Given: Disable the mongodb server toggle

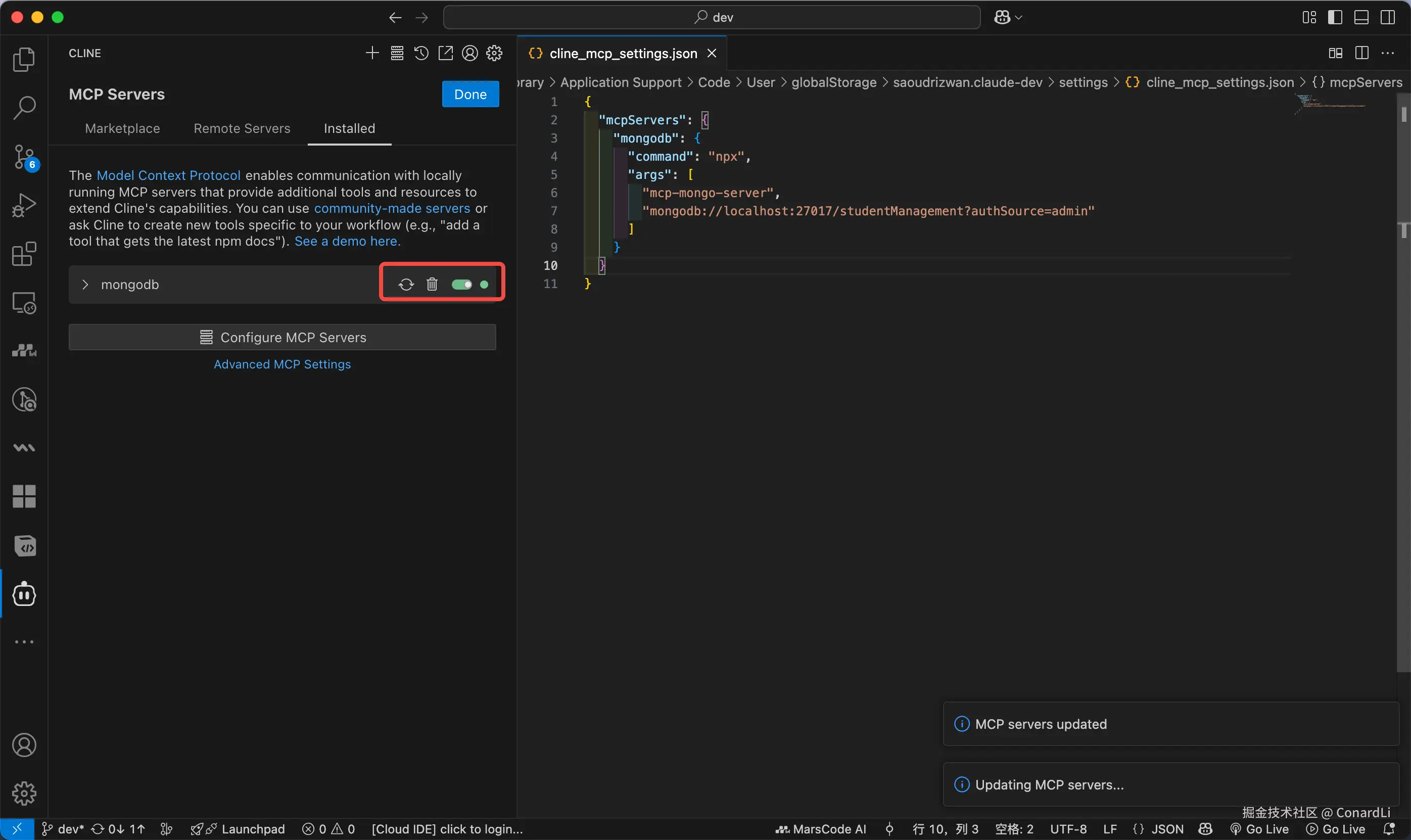Looking at the screenshot, I should pyautogui.click(x=462, y=284).
